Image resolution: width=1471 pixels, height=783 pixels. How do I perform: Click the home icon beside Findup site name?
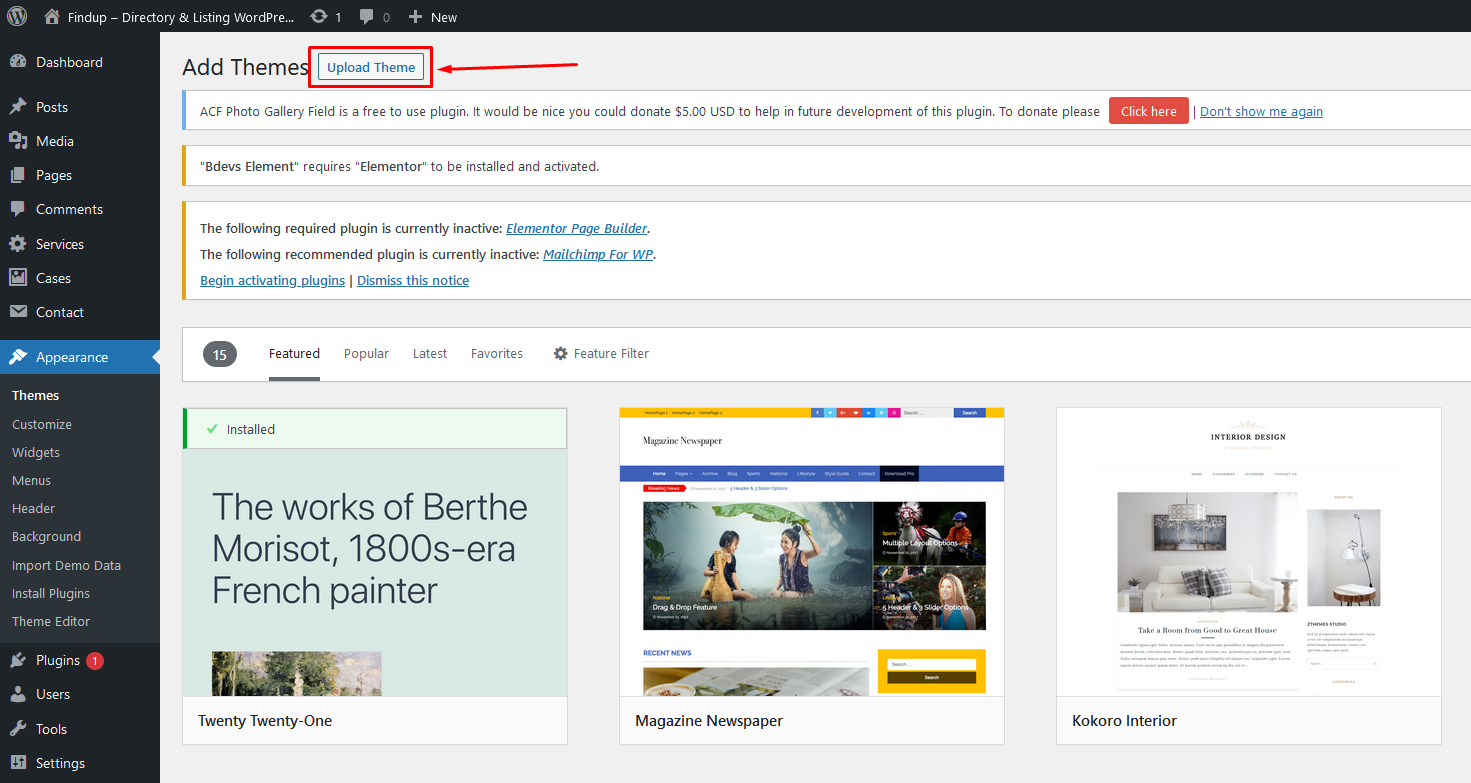[x=53, y=16]
